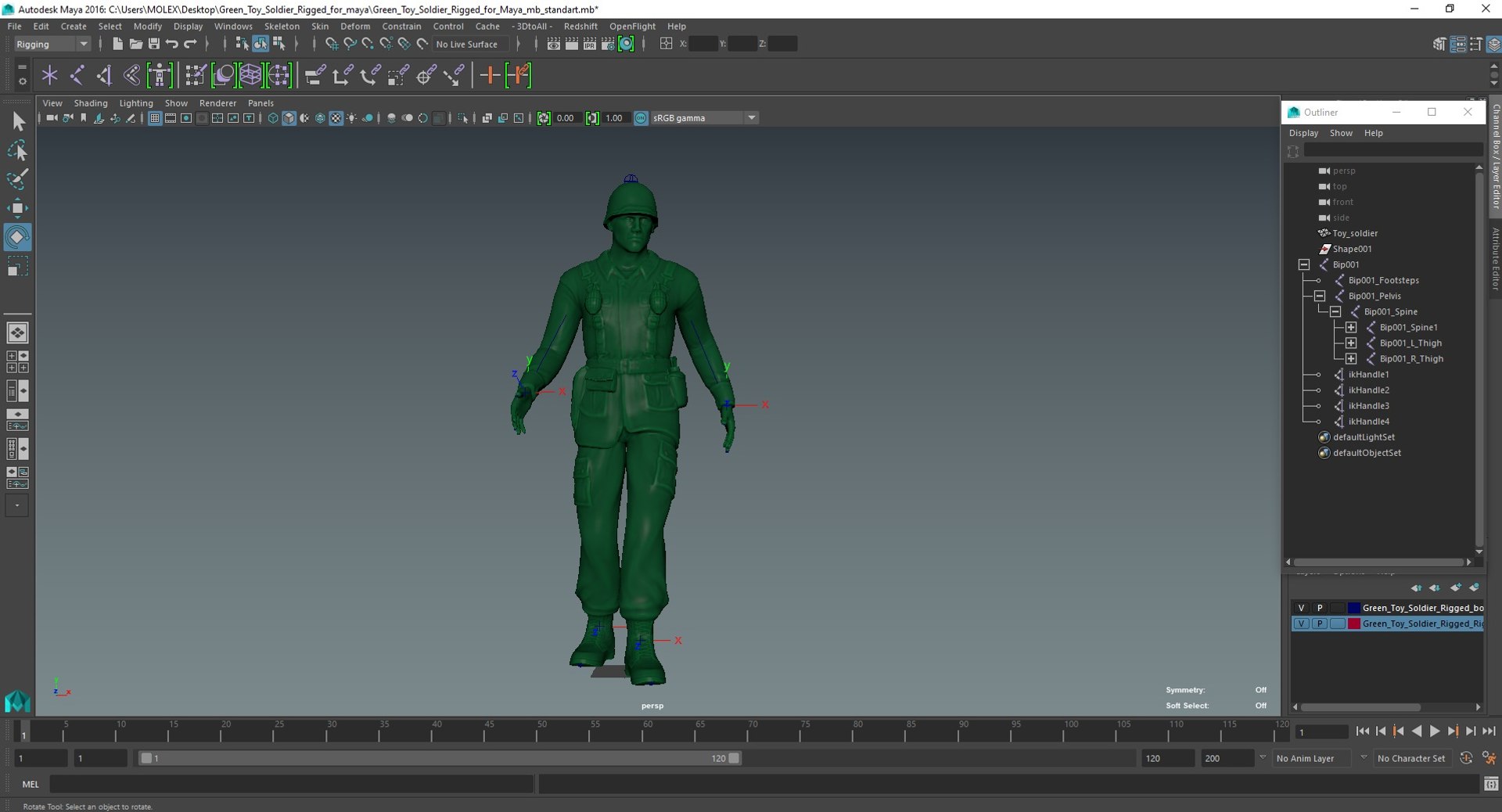Click the single perspective layout icon
This screenshot has height=812, width=1502.
point(17,332)
